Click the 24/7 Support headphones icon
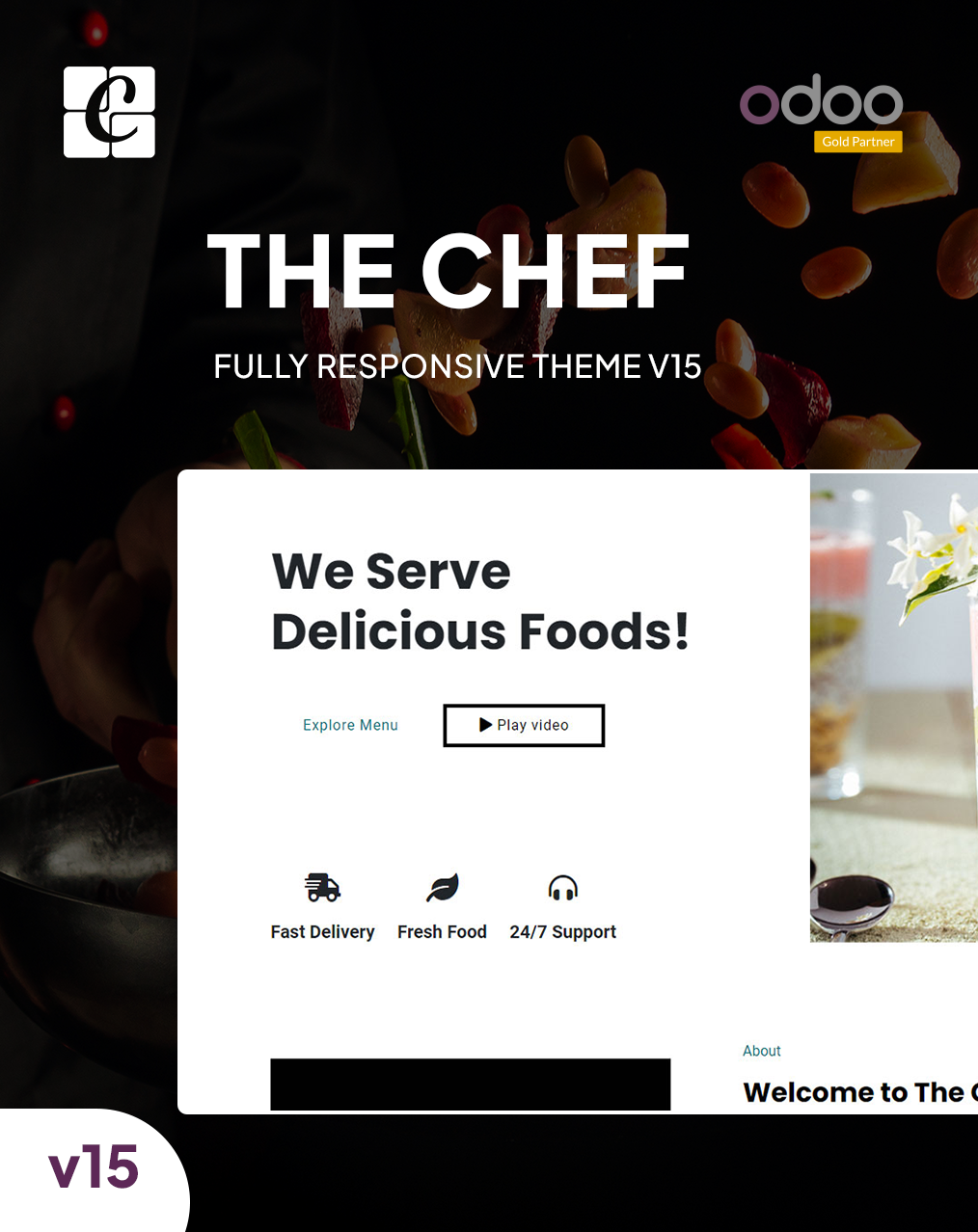Viewport: 978px width, 1232px height. [563, 888]
